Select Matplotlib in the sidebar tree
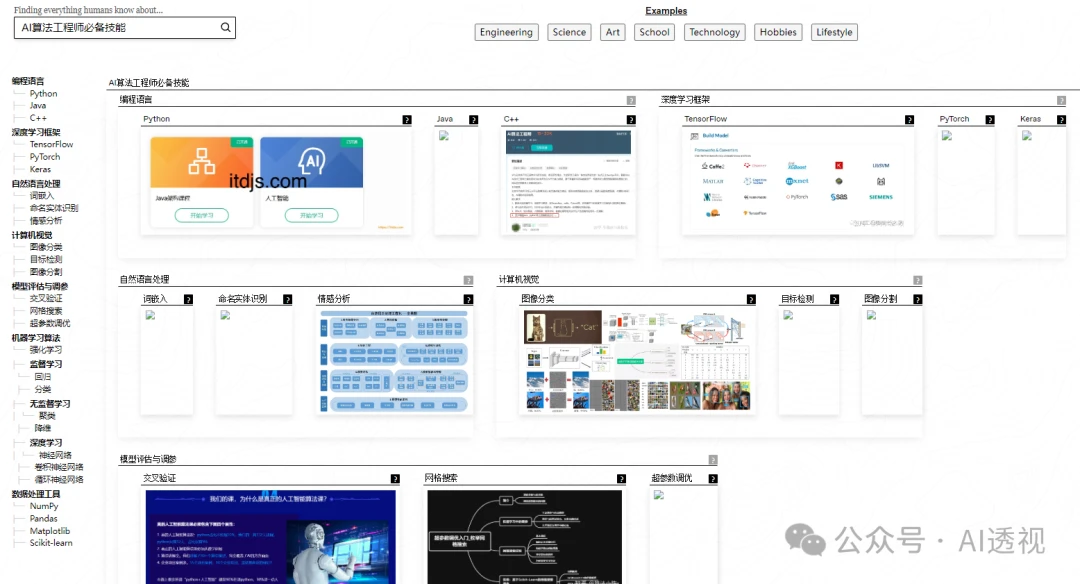This screenshot has width=1080, height=584. tap(50, 531)
